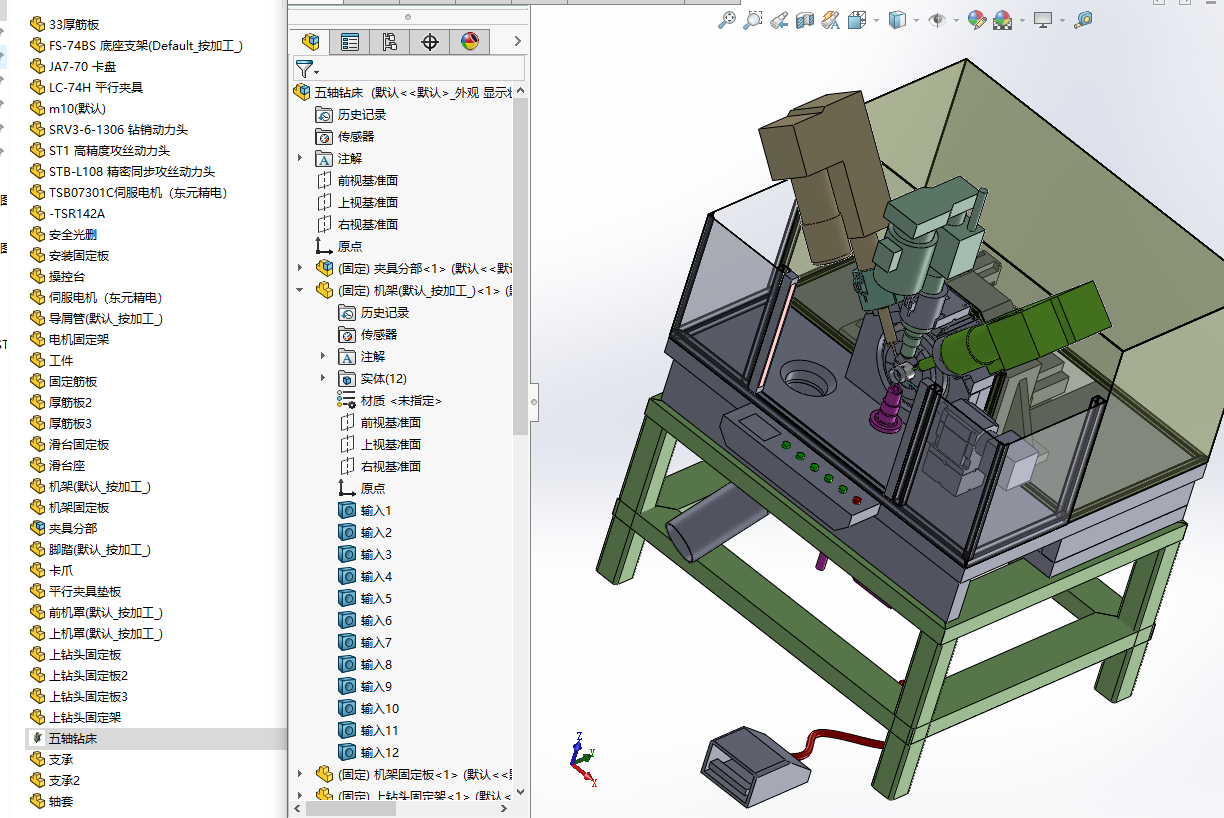Image resolution: width=1224 pixels, height=818 pixels.
Task: Switch to the PropertyManager tab
Action: pyautogui.click(x=350, y=41)
